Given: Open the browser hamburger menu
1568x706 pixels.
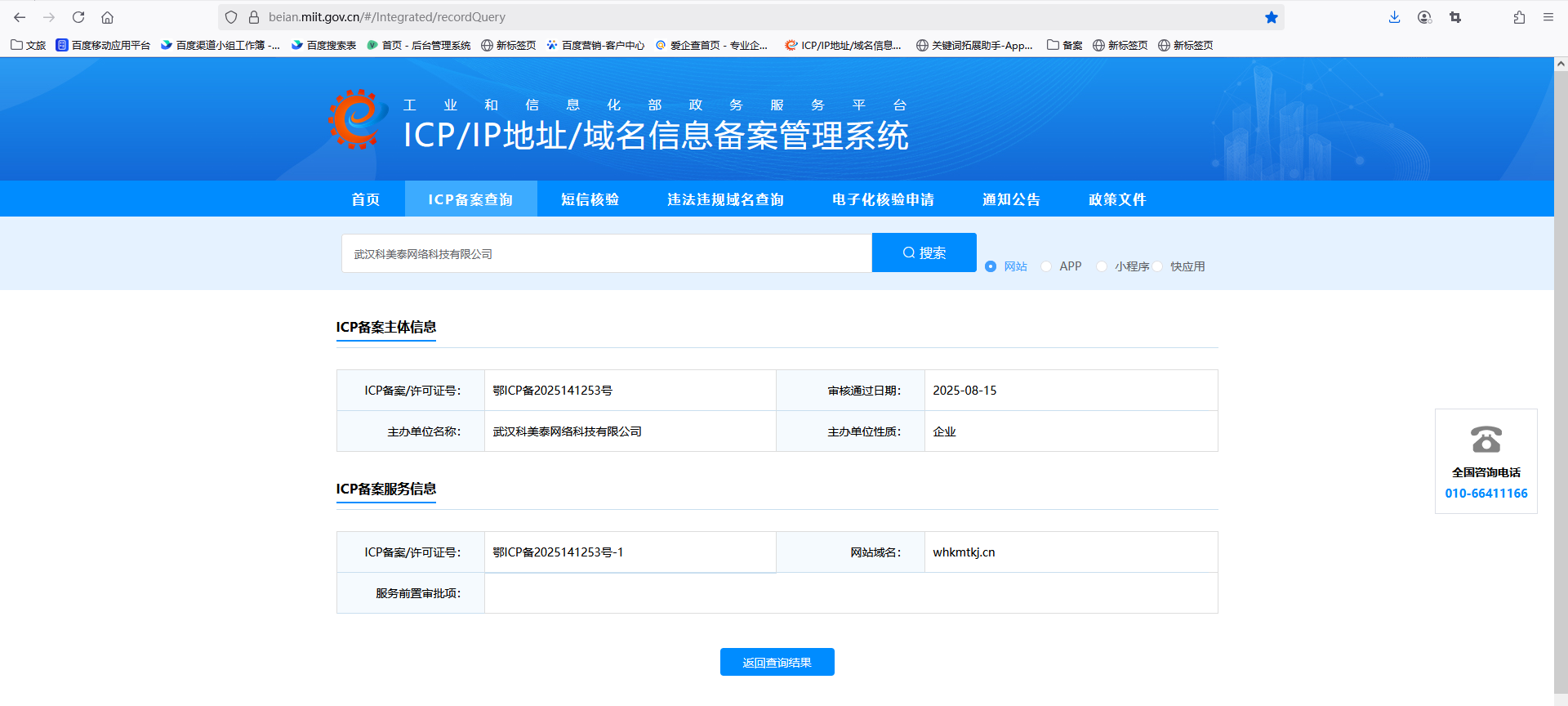Looking at the screenshot, I should coord(1548,17).
